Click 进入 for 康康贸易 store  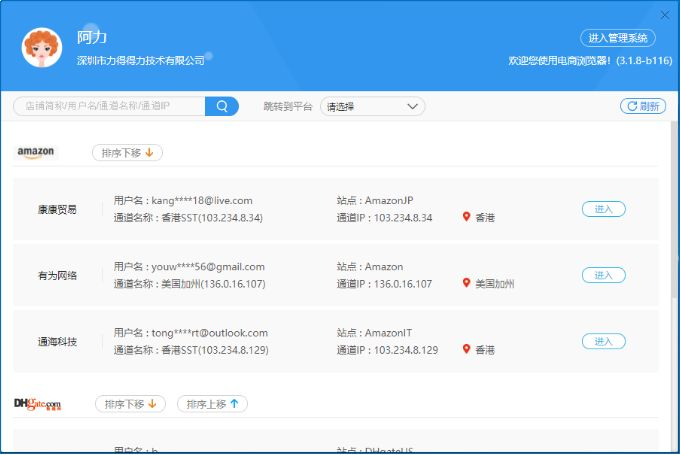point(603,209)
